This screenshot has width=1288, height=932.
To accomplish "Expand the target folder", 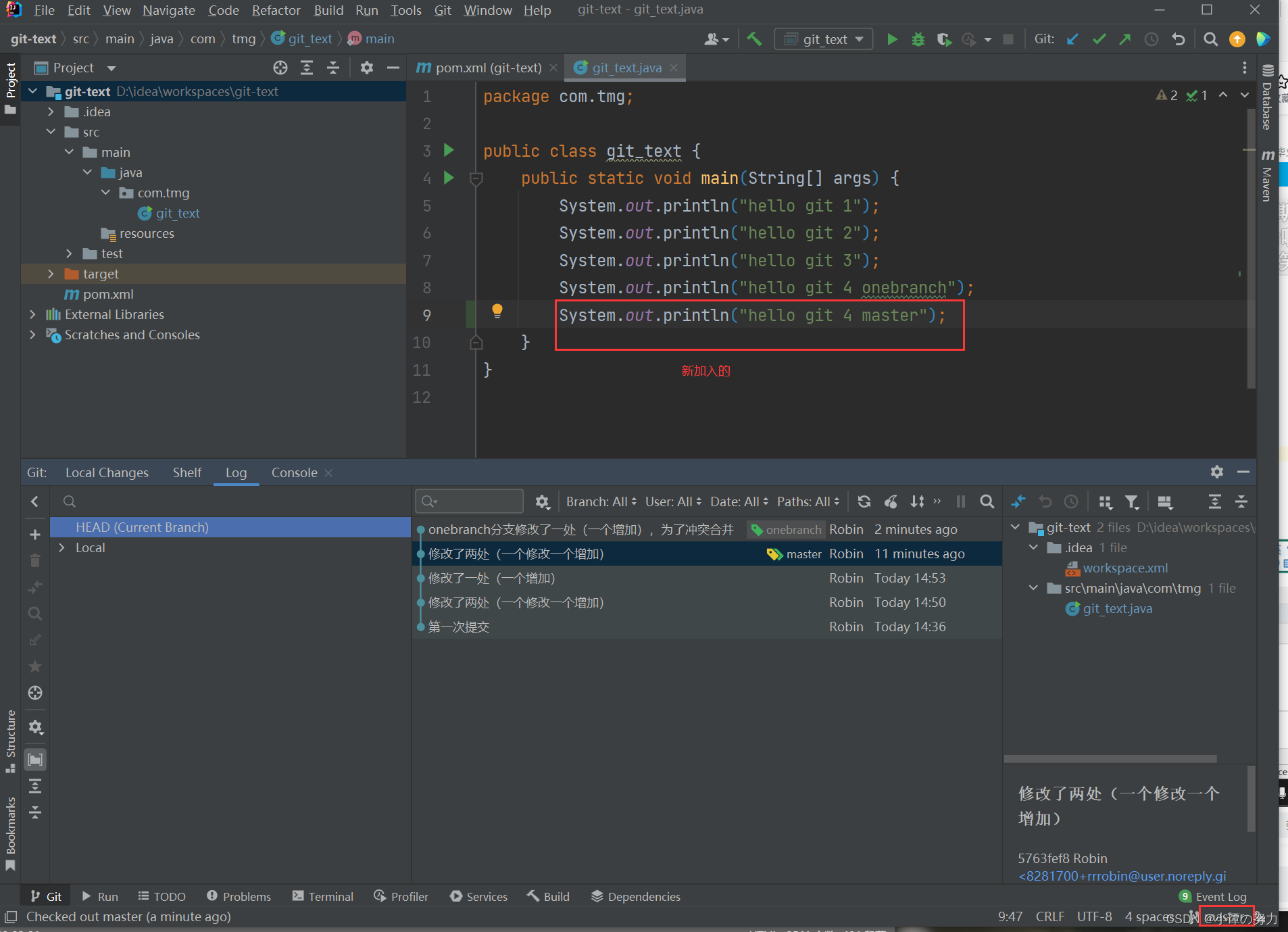I will 51,274.
